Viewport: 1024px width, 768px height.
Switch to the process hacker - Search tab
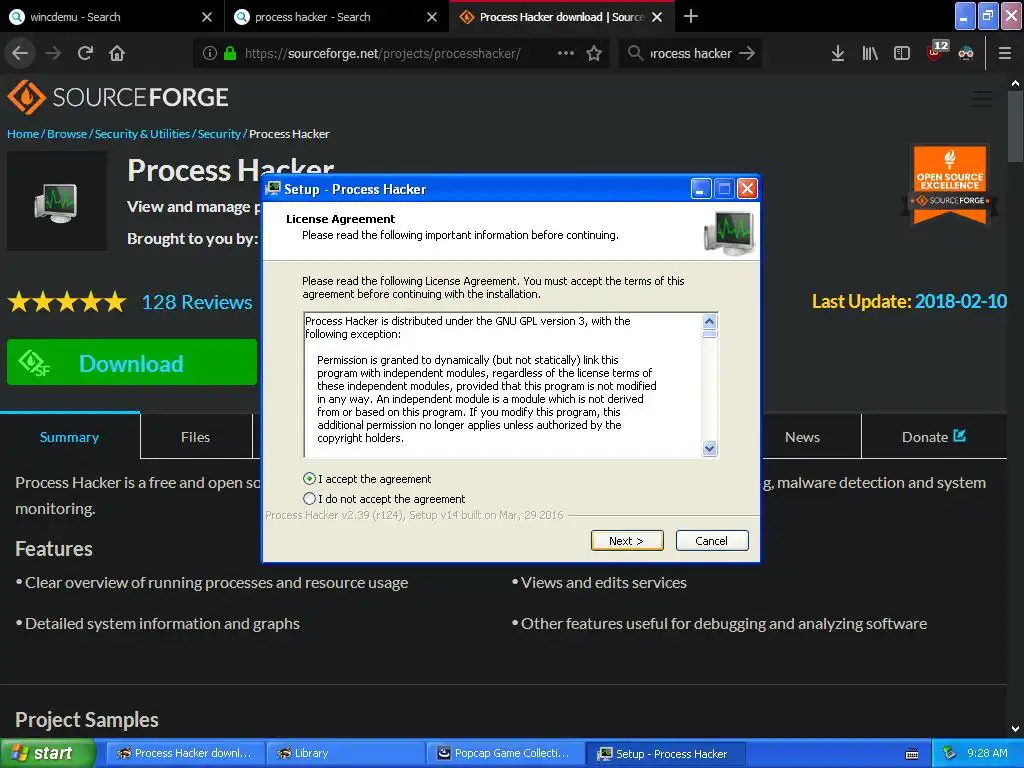(337, 17)
